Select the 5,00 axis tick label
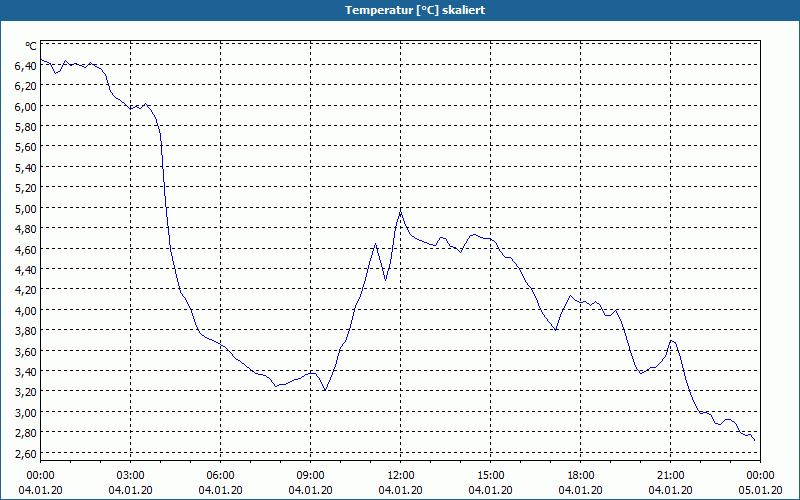Viewport: 800px width, 500px height. [26, 208]
